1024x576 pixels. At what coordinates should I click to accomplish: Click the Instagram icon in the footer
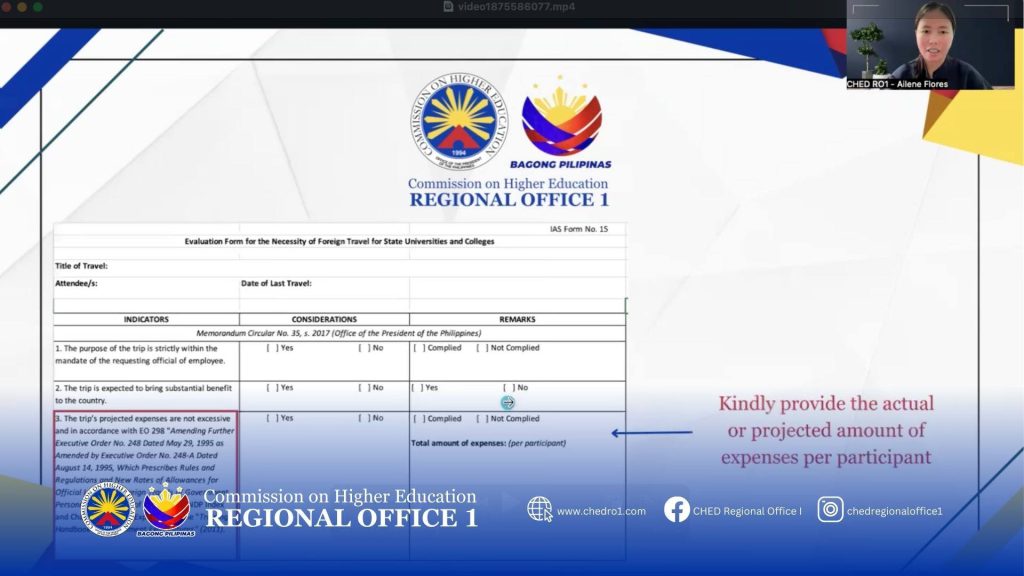tap(830, 509)
